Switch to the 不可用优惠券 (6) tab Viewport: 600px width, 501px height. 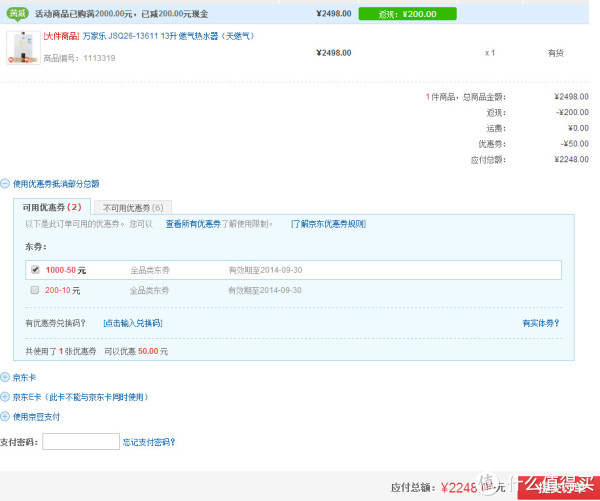click(133, 208)
